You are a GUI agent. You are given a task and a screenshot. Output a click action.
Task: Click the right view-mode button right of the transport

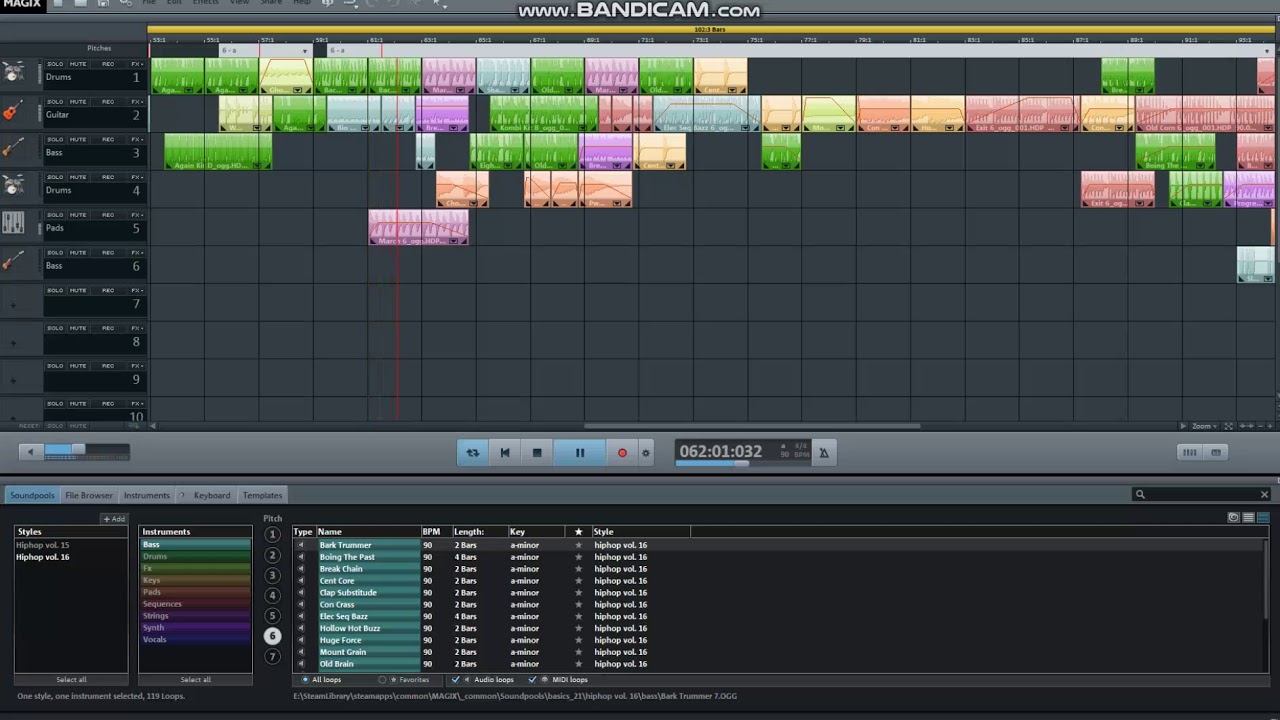coord(1216,452)
